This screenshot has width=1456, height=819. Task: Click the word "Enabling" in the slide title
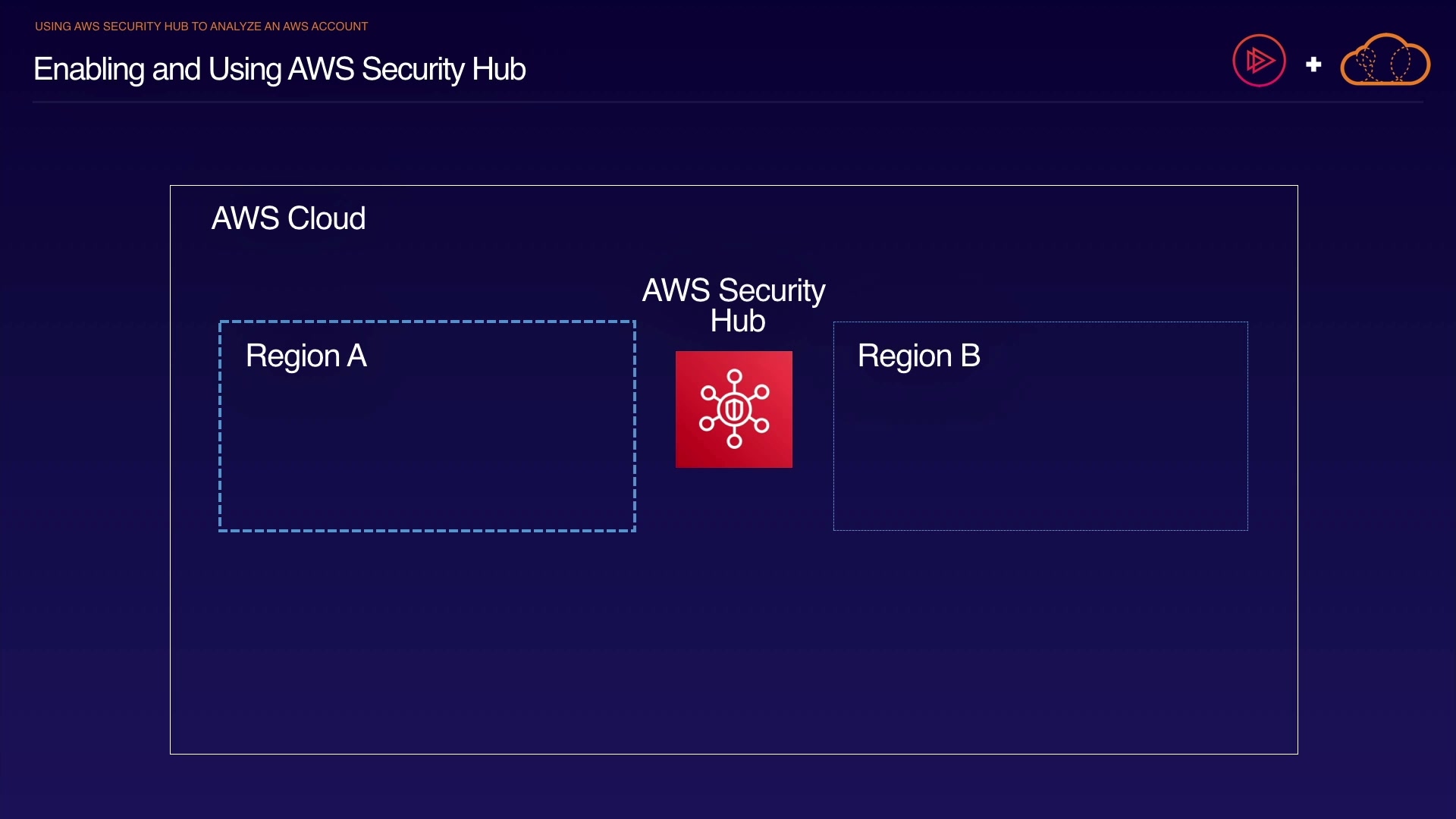click(89, 70)
